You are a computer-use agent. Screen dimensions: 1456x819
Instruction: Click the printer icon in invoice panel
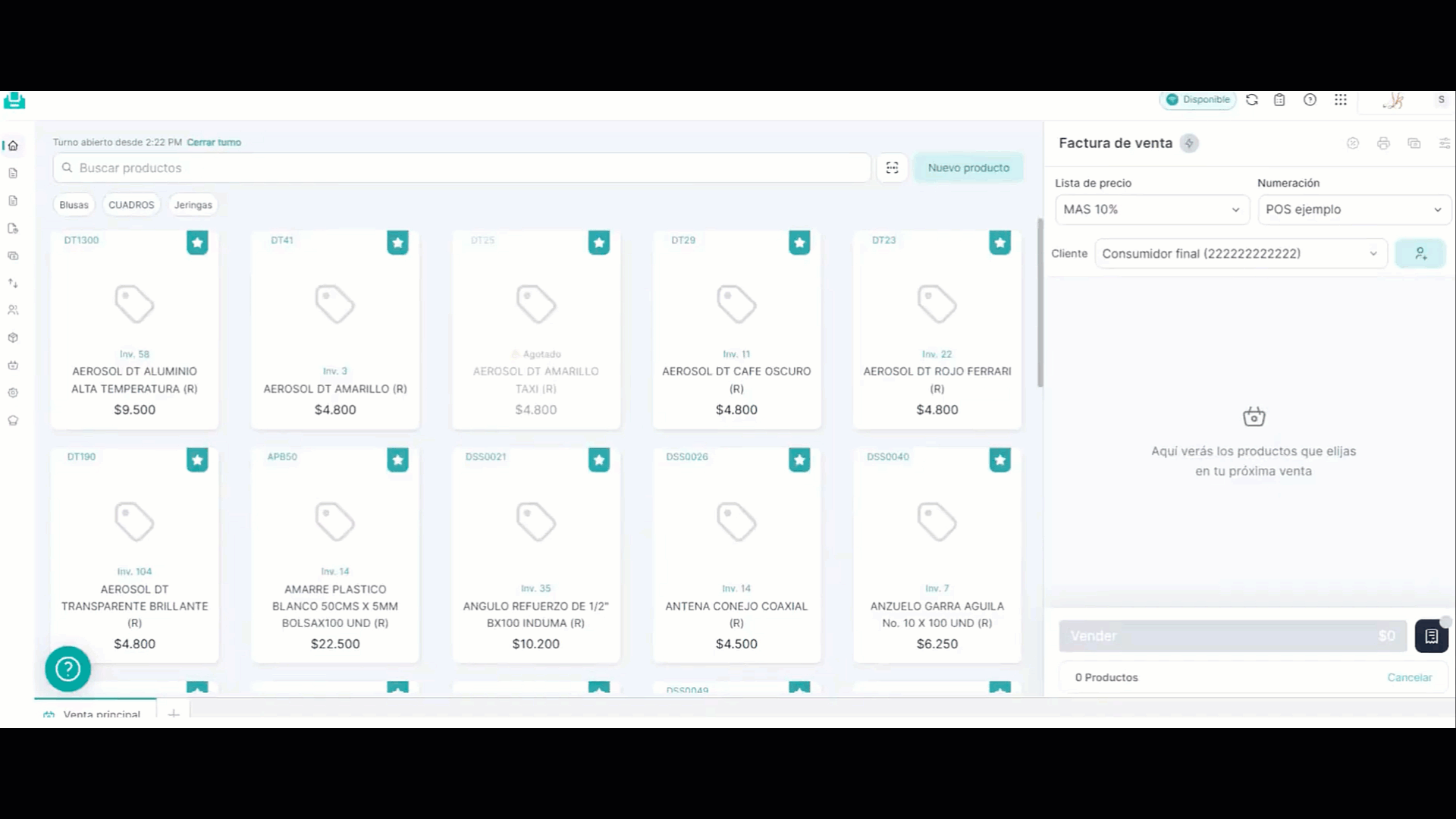[1383, 143]
